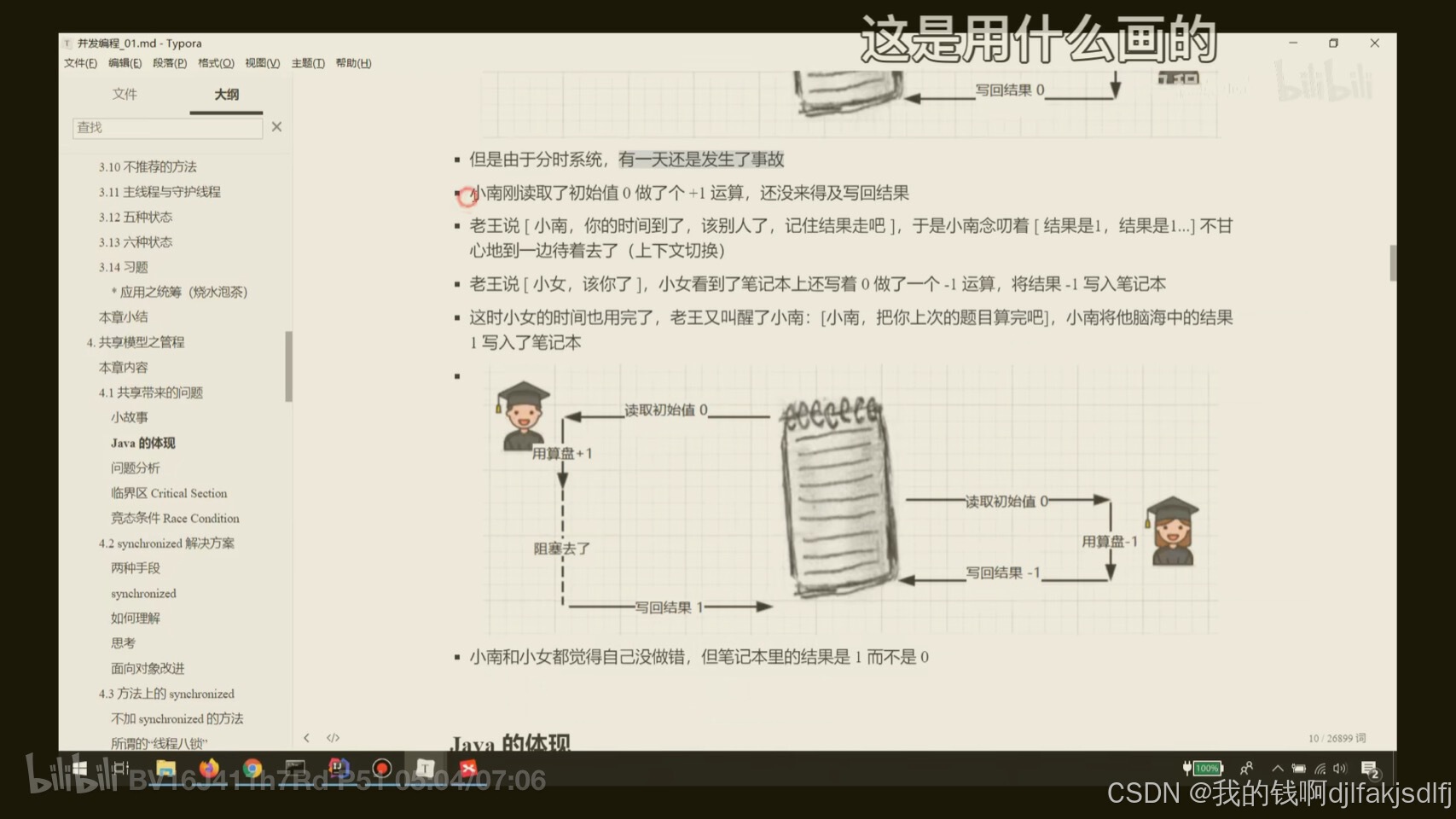This screenshot has width=1456, height=819.
Task: Expand hidden icons with the tray chevron
Action: (x=1278, y=768)
